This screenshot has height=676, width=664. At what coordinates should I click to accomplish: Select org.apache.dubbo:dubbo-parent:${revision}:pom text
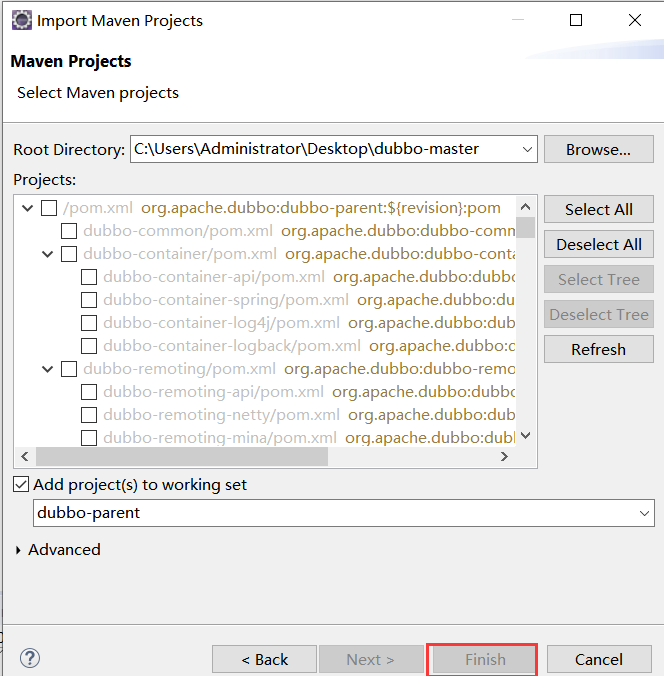(x=321, y=208)
